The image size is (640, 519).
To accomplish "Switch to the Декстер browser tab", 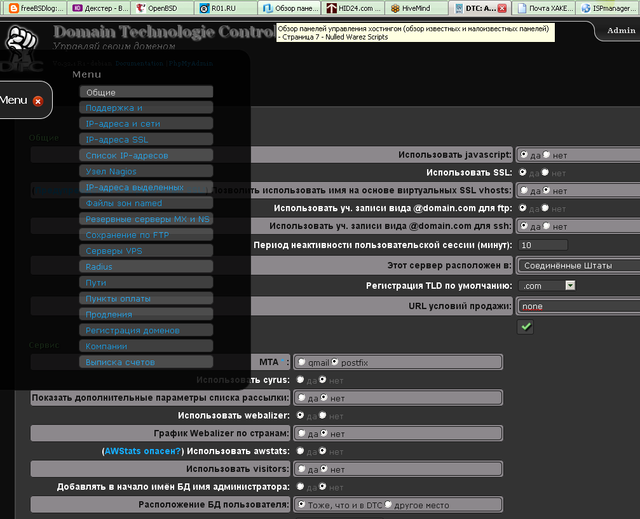I will [x=100, y=8].
